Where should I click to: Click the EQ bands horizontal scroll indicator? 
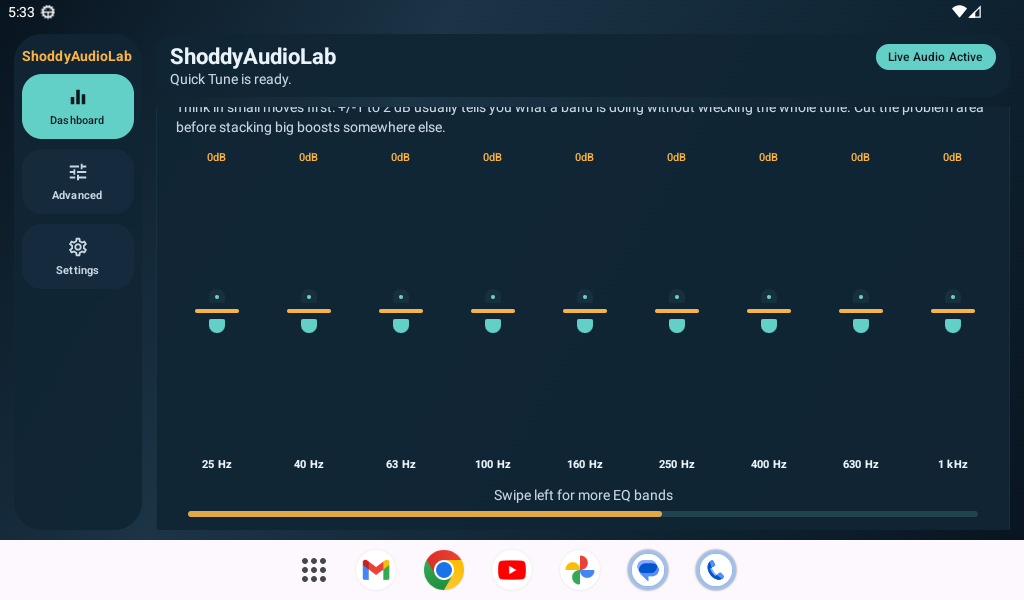coord(583,514)
